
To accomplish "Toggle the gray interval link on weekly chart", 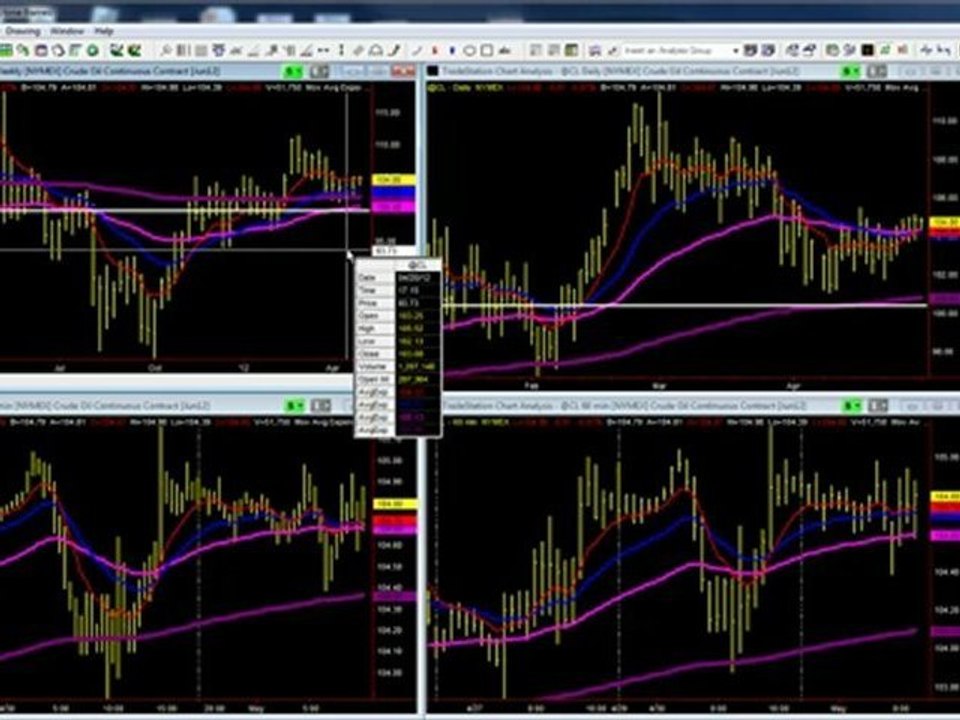I will [x=320, y=72].
